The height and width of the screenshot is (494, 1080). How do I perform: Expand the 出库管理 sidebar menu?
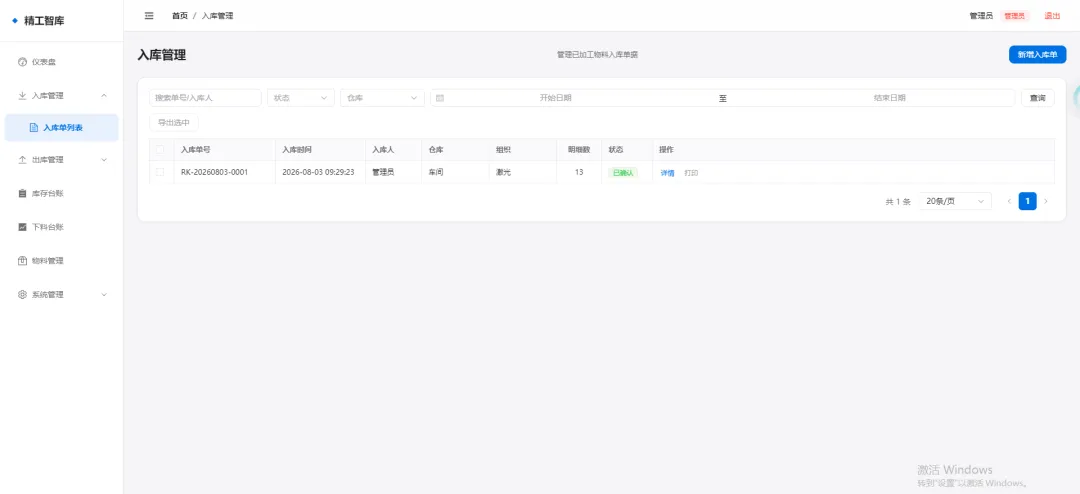point(62,160)
